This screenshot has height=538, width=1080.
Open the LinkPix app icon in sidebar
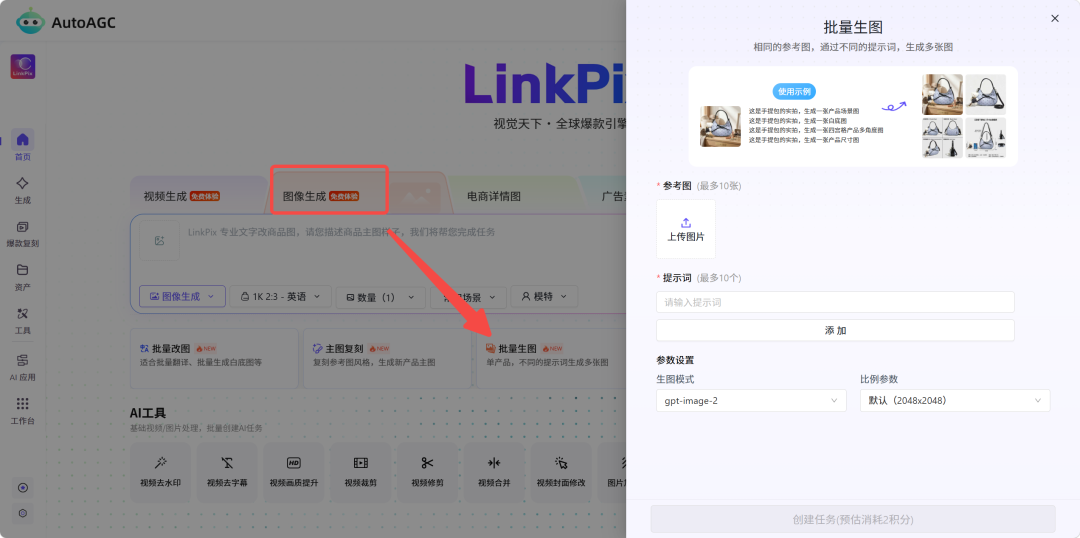tap(23, 67)
